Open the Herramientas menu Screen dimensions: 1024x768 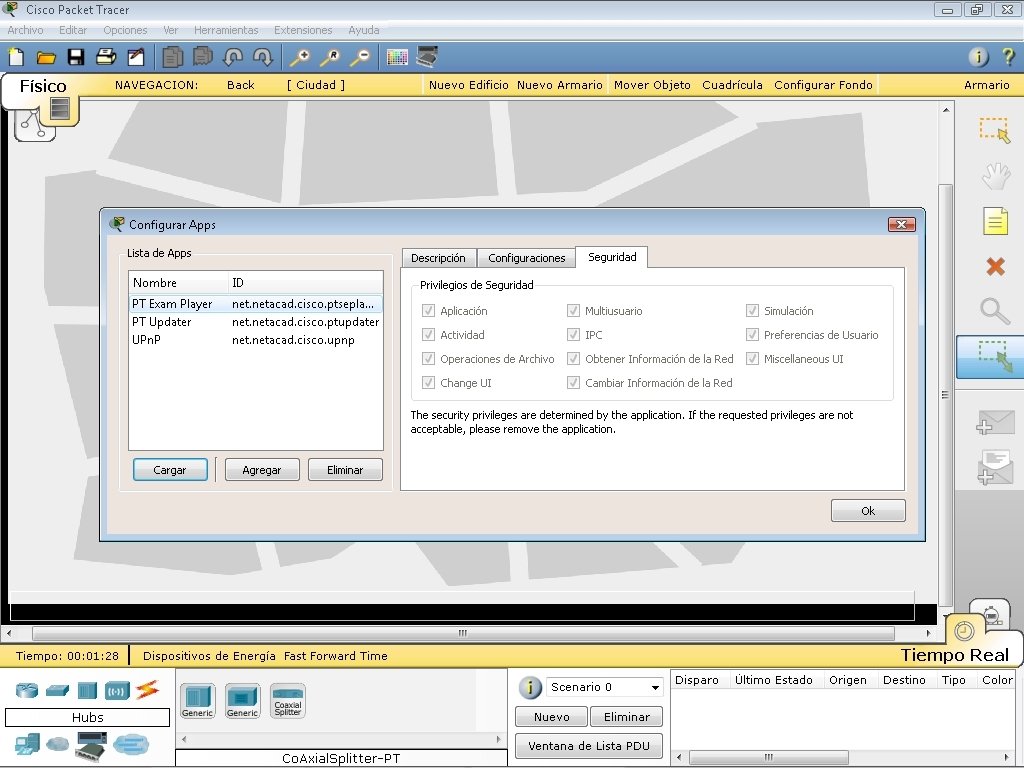tap(226, 30)
